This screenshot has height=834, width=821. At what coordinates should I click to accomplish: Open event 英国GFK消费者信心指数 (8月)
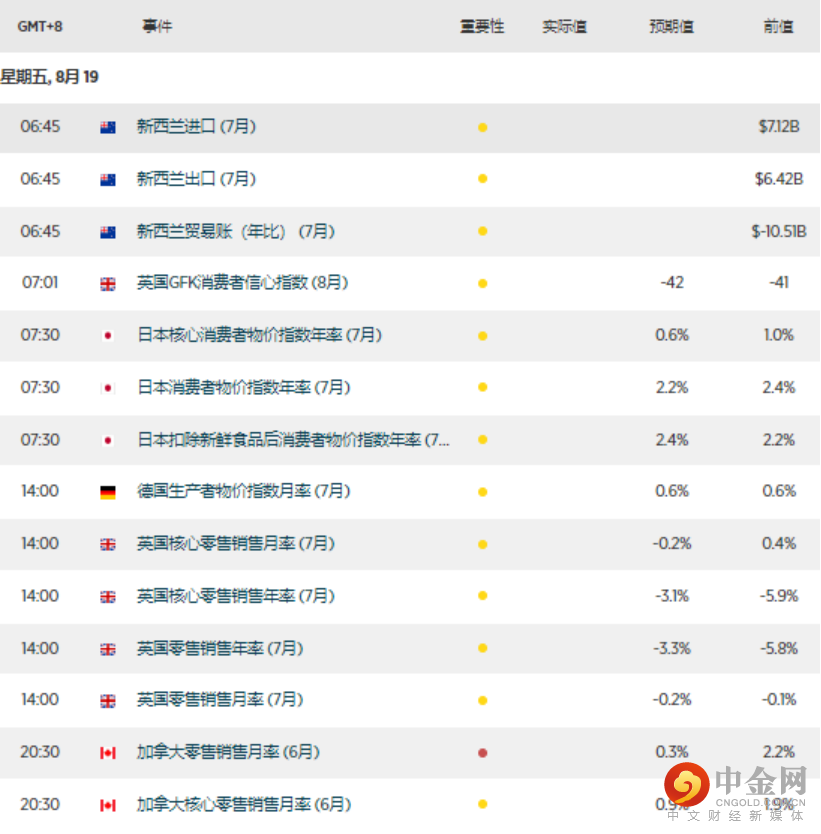(243, 282)
